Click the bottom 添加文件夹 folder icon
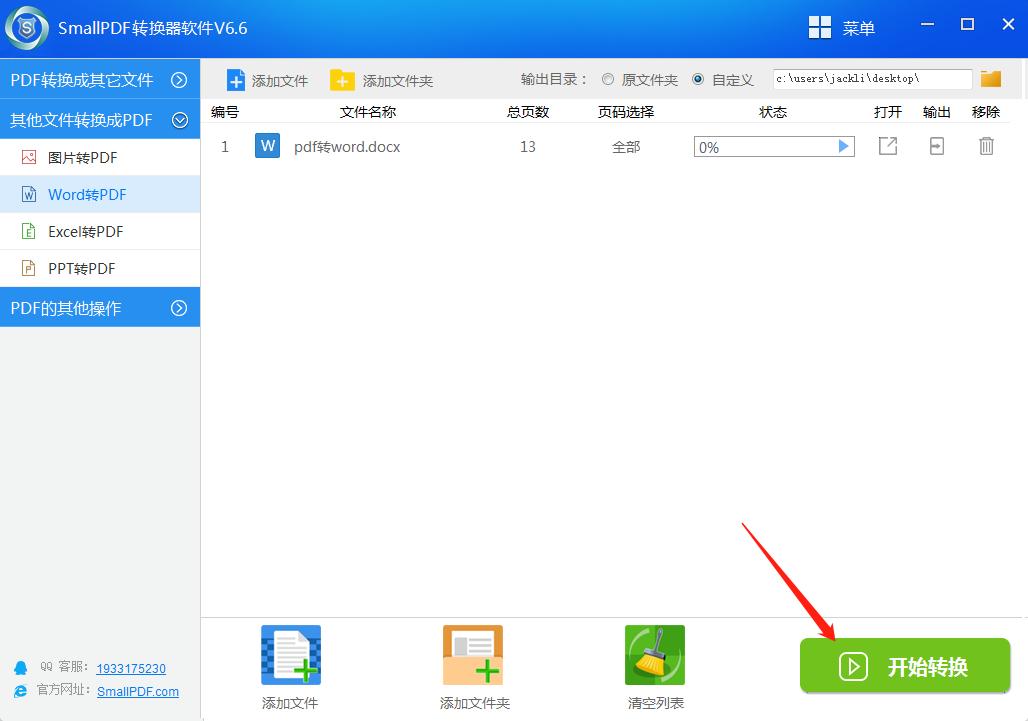Screen dimensions: 1028x721 coord(472,655)
